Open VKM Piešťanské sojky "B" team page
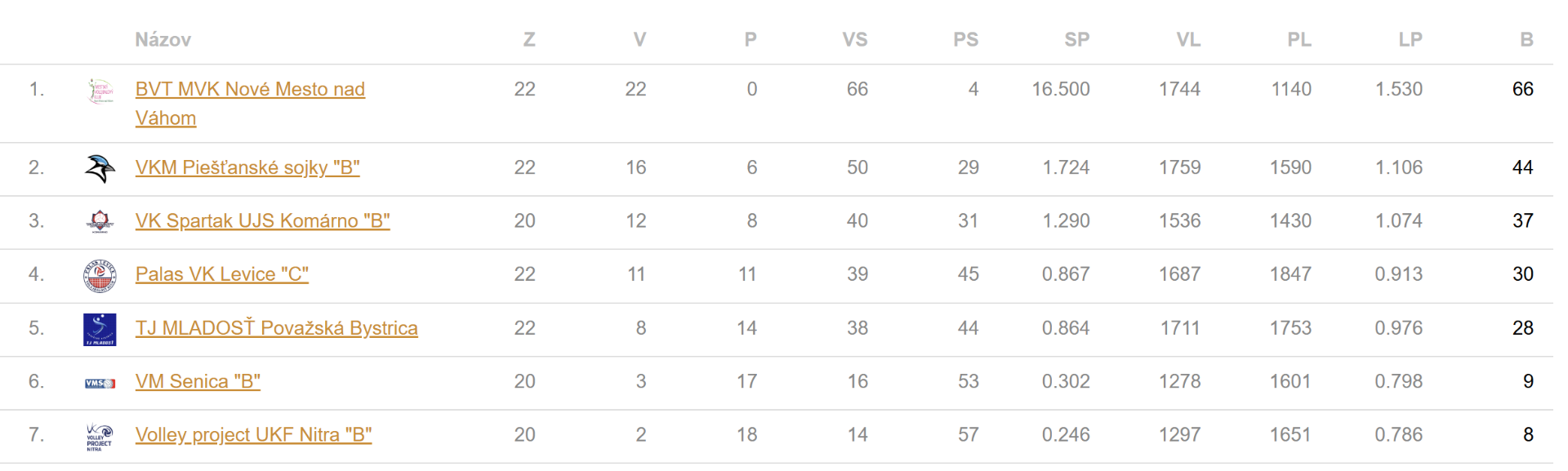Viewport: 1568px width, 471px height. (x=247, y=167)
